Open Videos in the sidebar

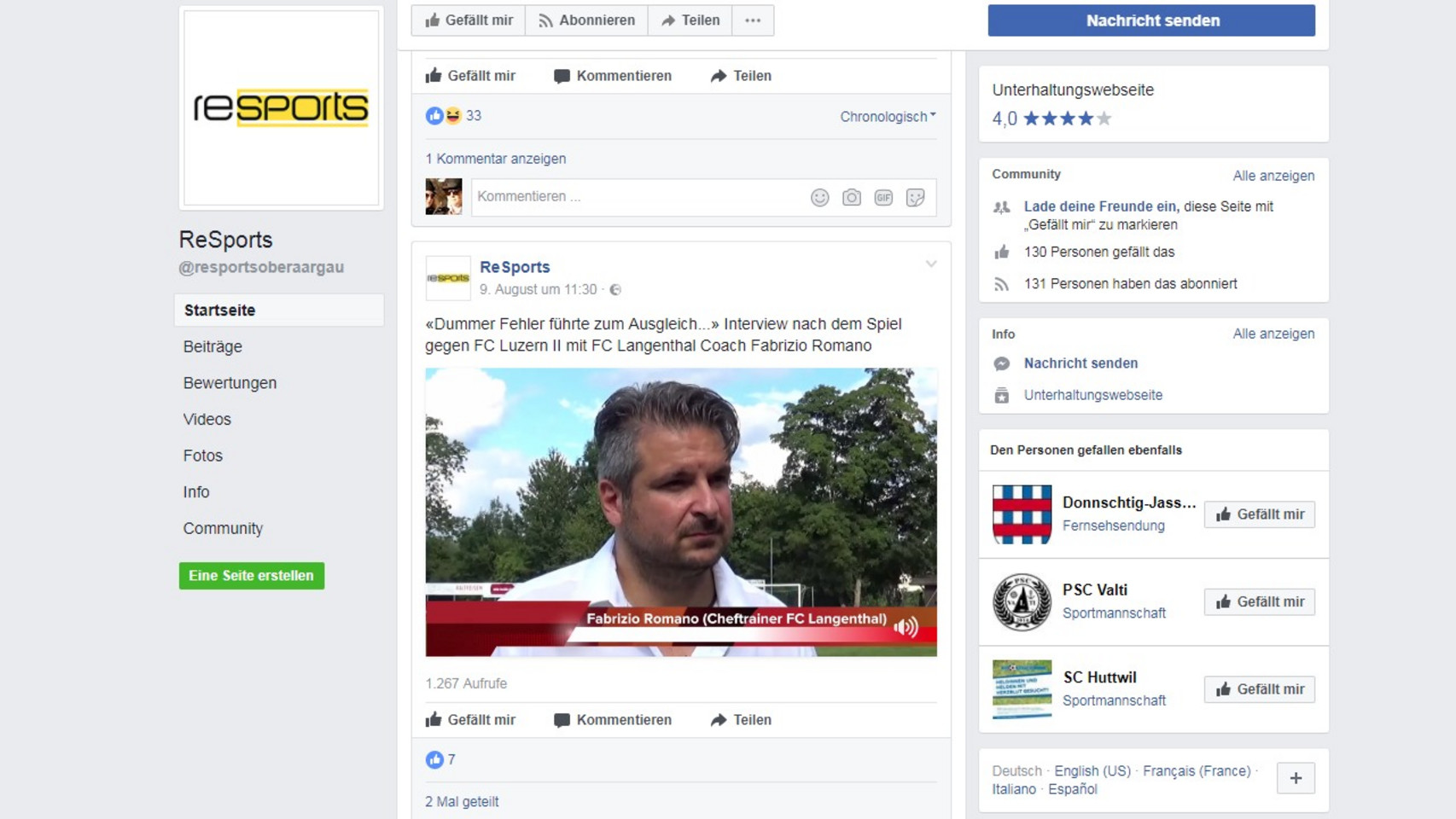point(207,419)
